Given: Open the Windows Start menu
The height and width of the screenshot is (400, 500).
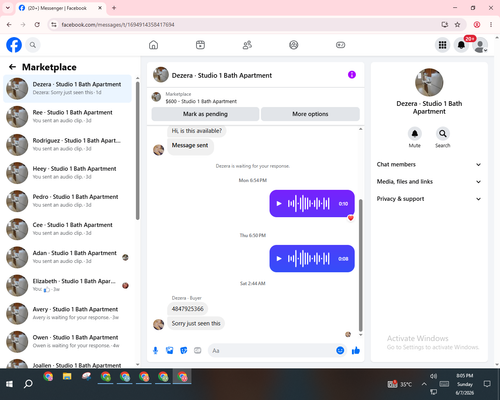Looking at the screenshot, I should [x=9, y=384].
